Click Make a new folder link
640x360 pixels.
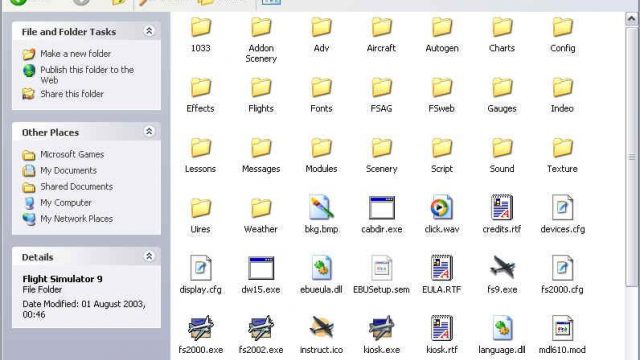pos(75,54)
